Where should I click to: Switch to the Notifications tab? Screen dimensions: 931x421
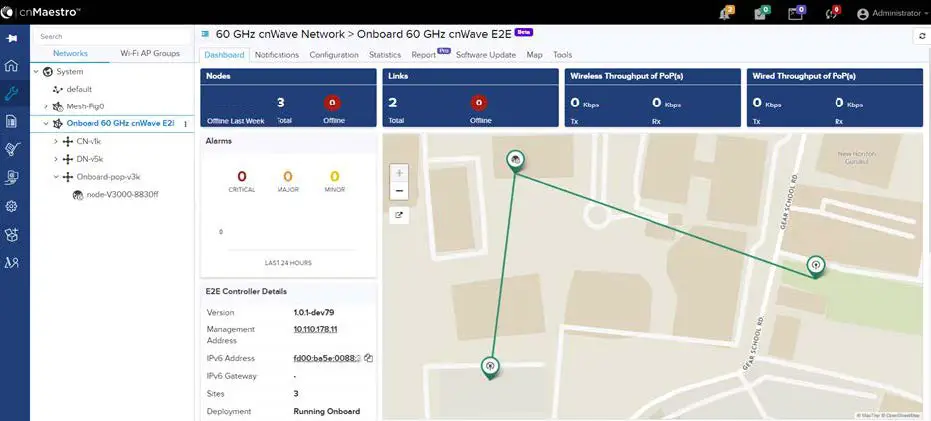277,55
